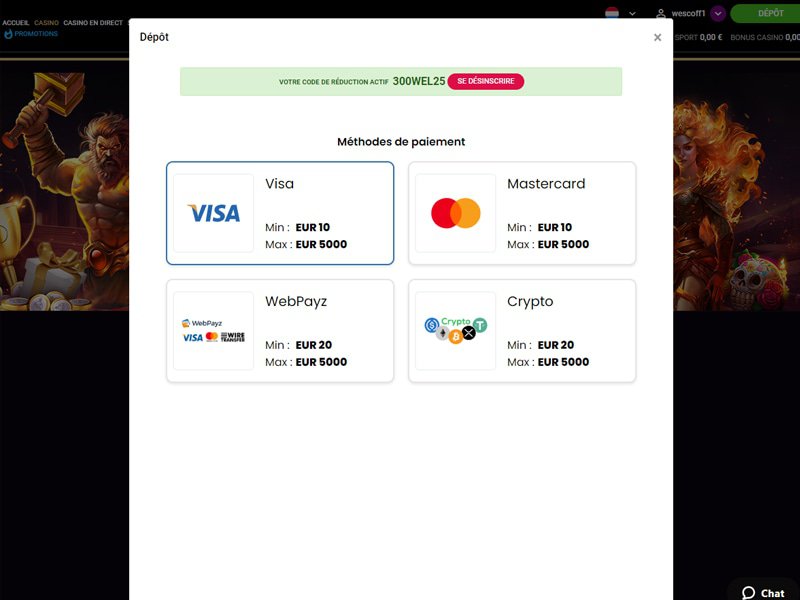
Task: Click the flame icon next to Promotions
Action: [x=8, y=34]
